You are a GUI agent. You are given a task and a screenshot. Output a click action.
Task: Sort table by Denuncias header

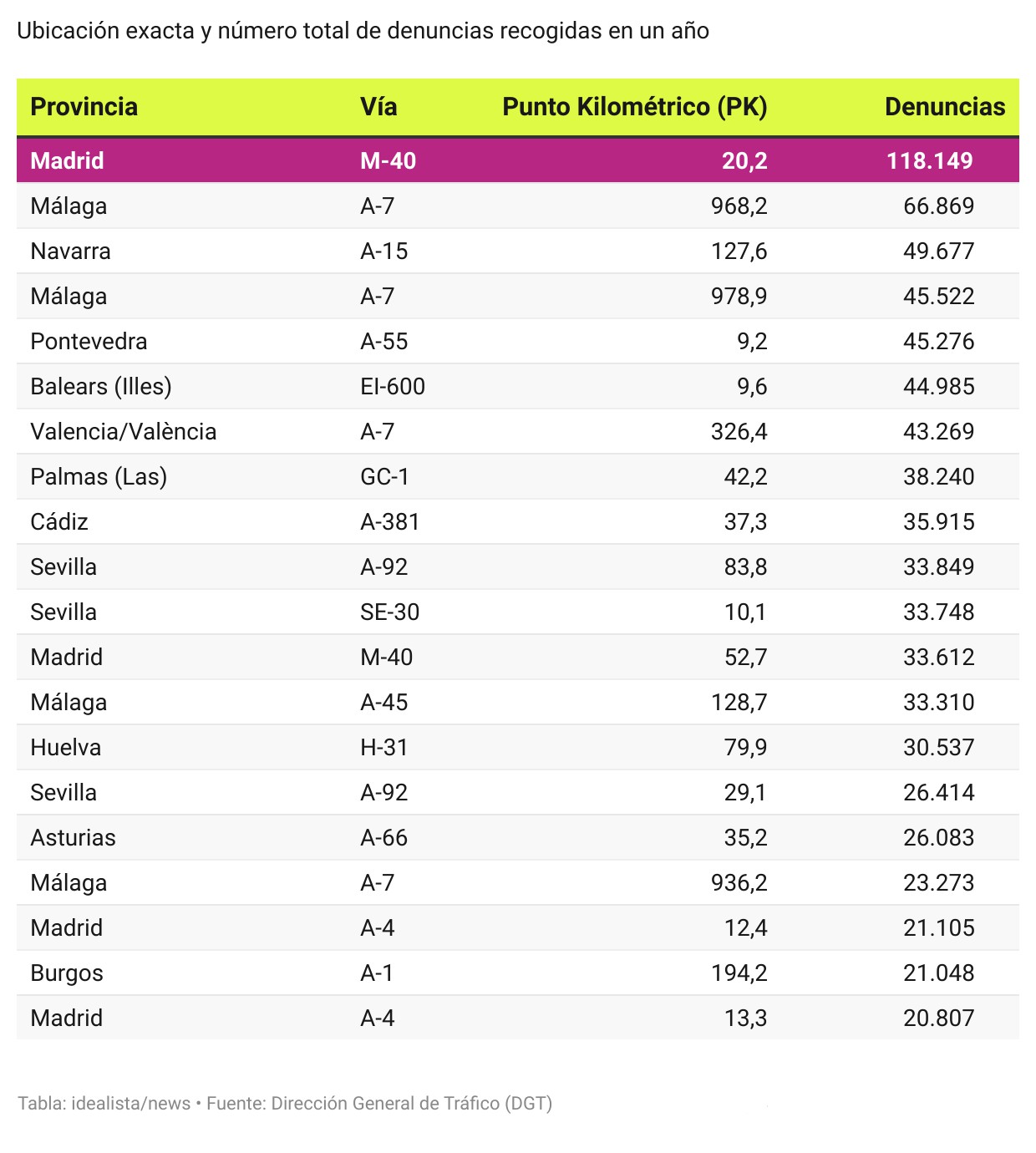(x=945, y=107)
